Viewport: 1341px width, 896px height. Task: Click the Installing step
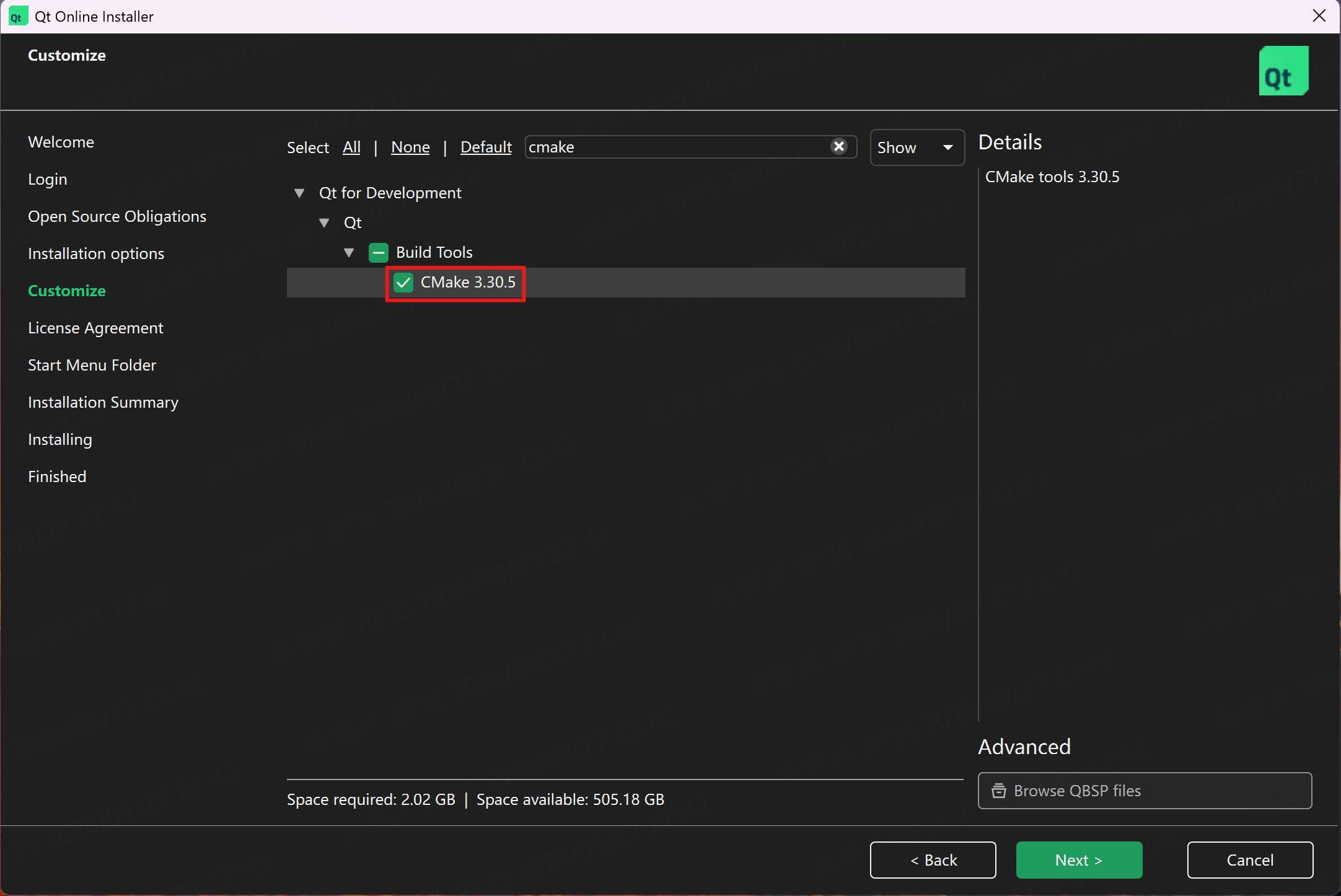tap(60, 440)
